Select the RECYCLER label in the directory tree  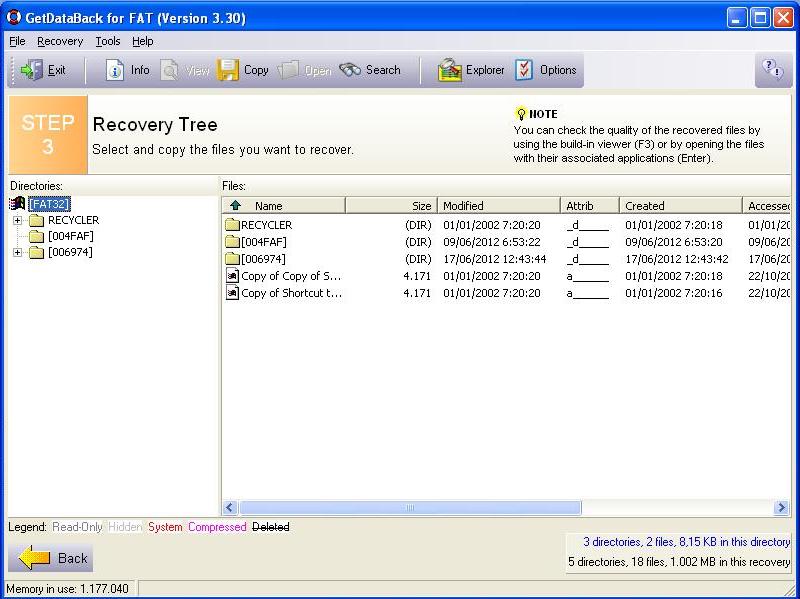pos(73,220)
